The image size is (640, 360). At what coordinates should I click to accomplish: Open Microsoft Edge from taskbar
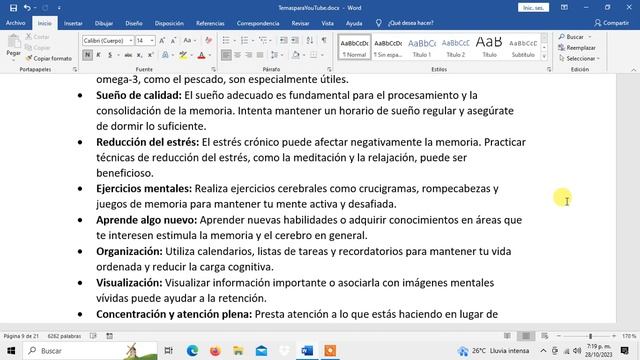[x=192, y=351]
